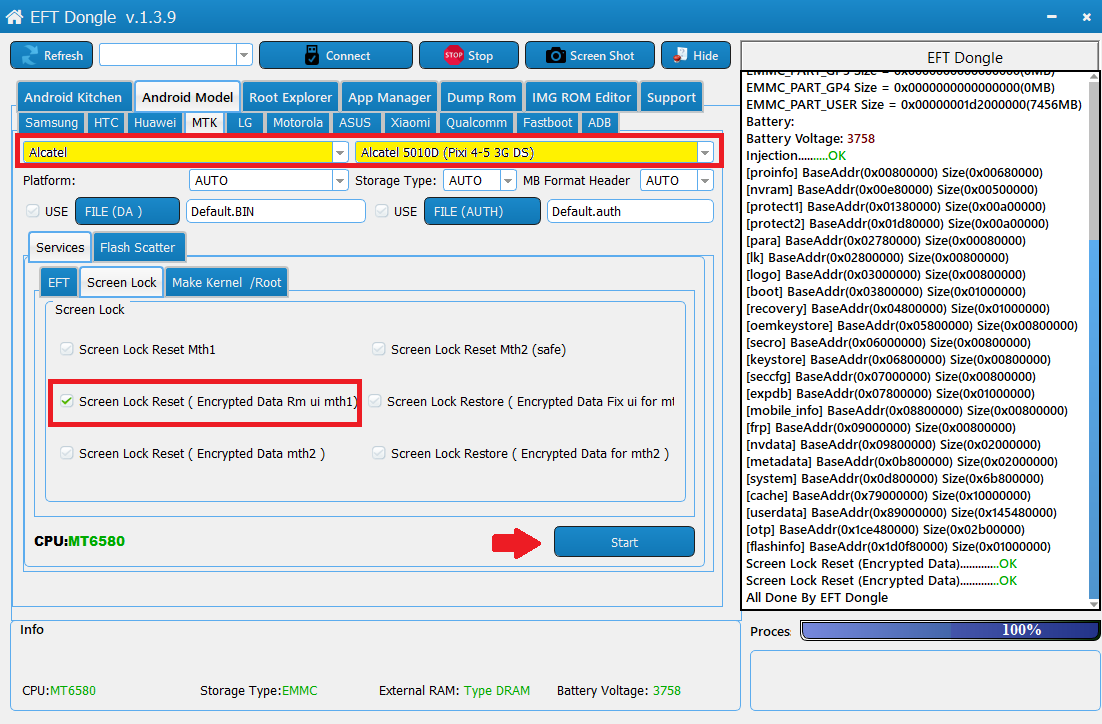The width and height of the screenshot is (1102, 724).
Task: Close the EFT Dongle window
Action: [1087, 16]
